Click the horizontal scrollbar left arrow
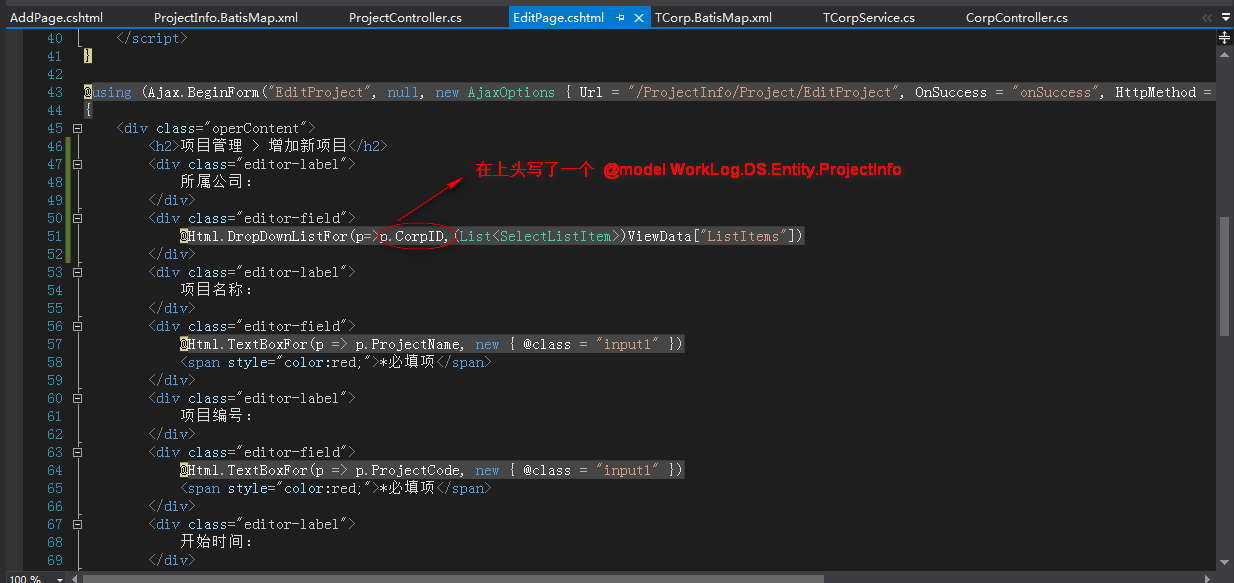 [x=75, y=577]
